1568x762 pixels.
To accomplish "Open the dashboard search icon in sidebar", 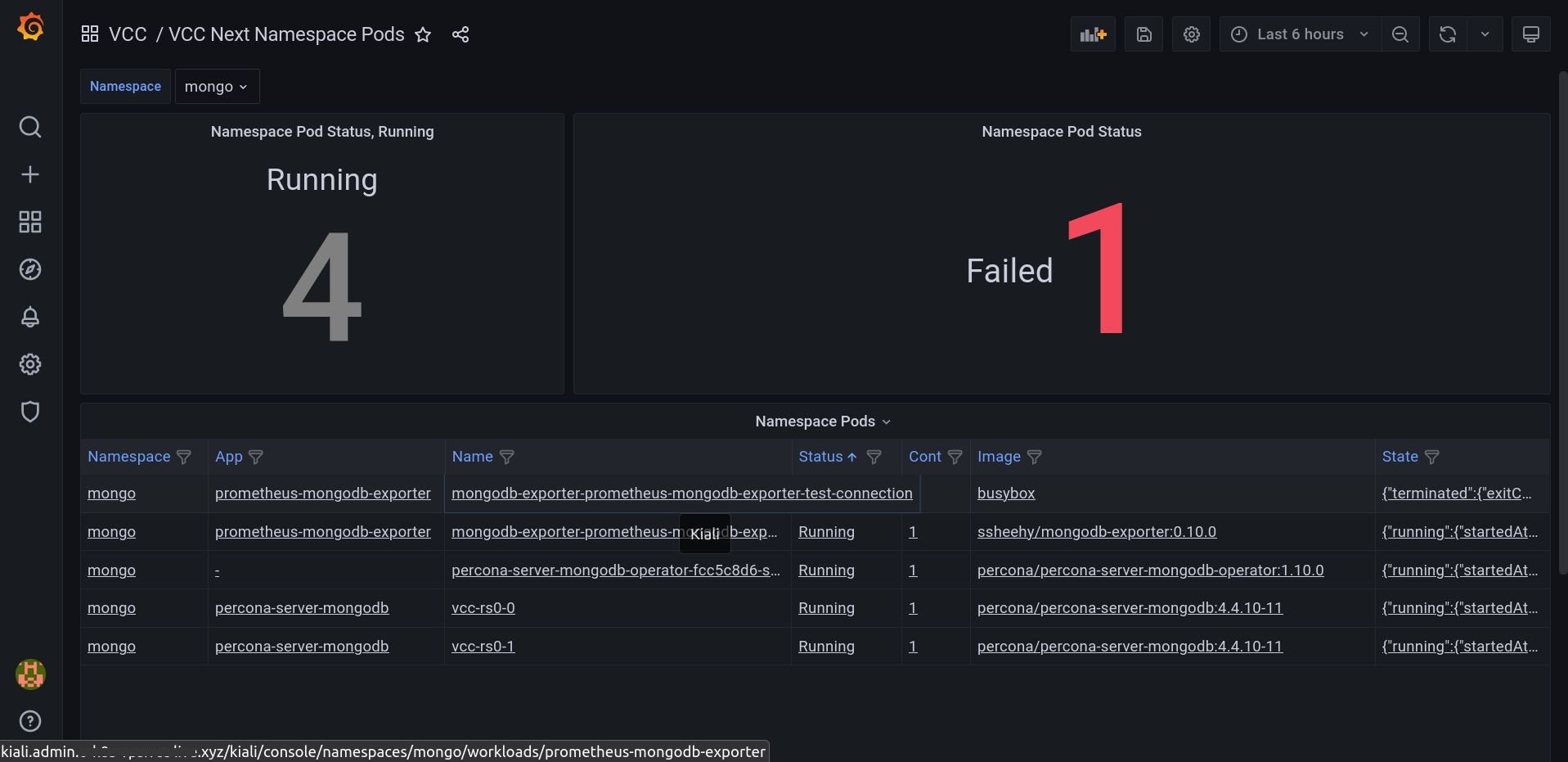I will click(x=30, y=127).
